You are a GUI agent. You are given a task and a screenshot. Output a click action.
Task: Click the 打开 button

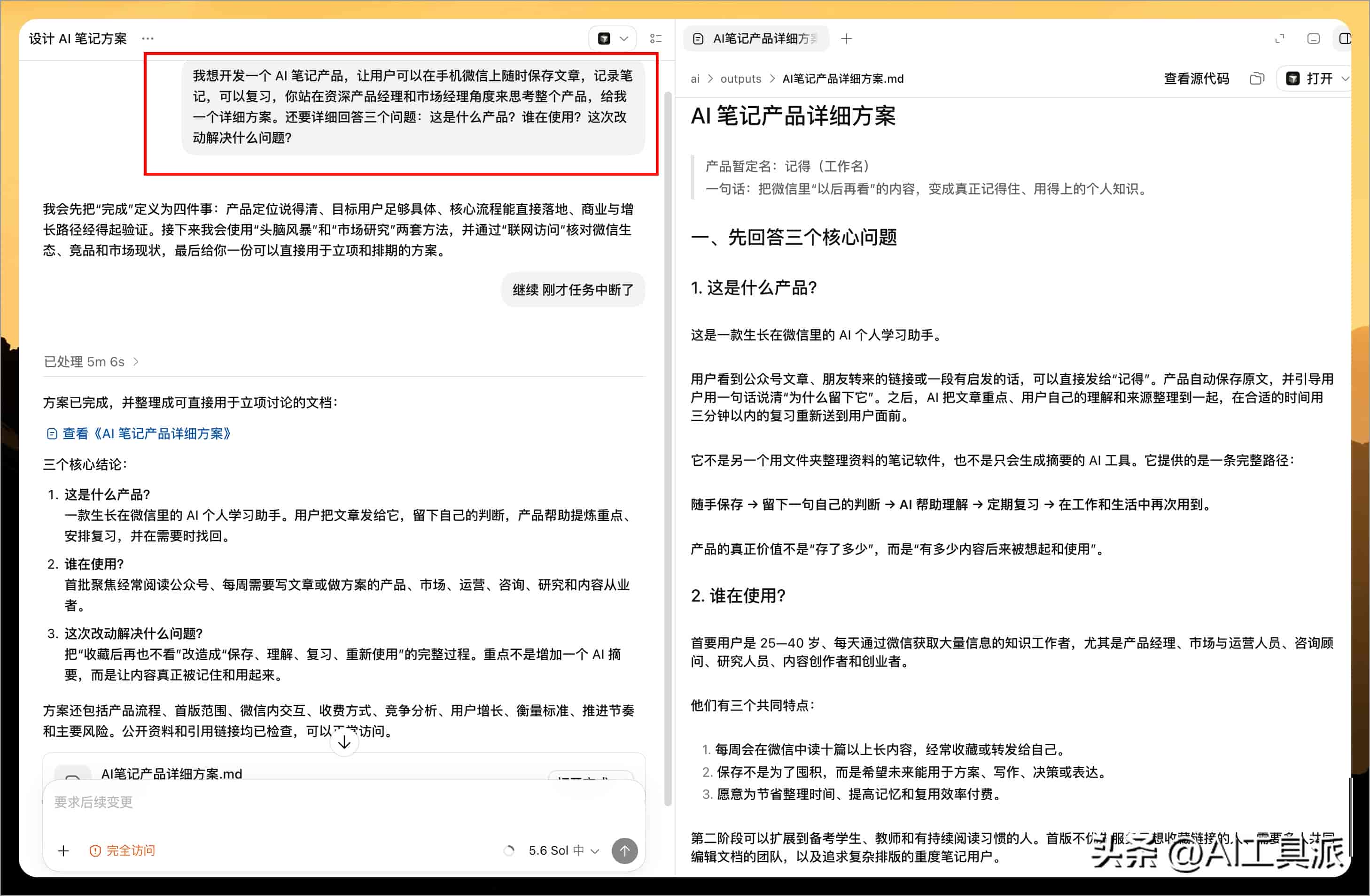(1309, 79)
